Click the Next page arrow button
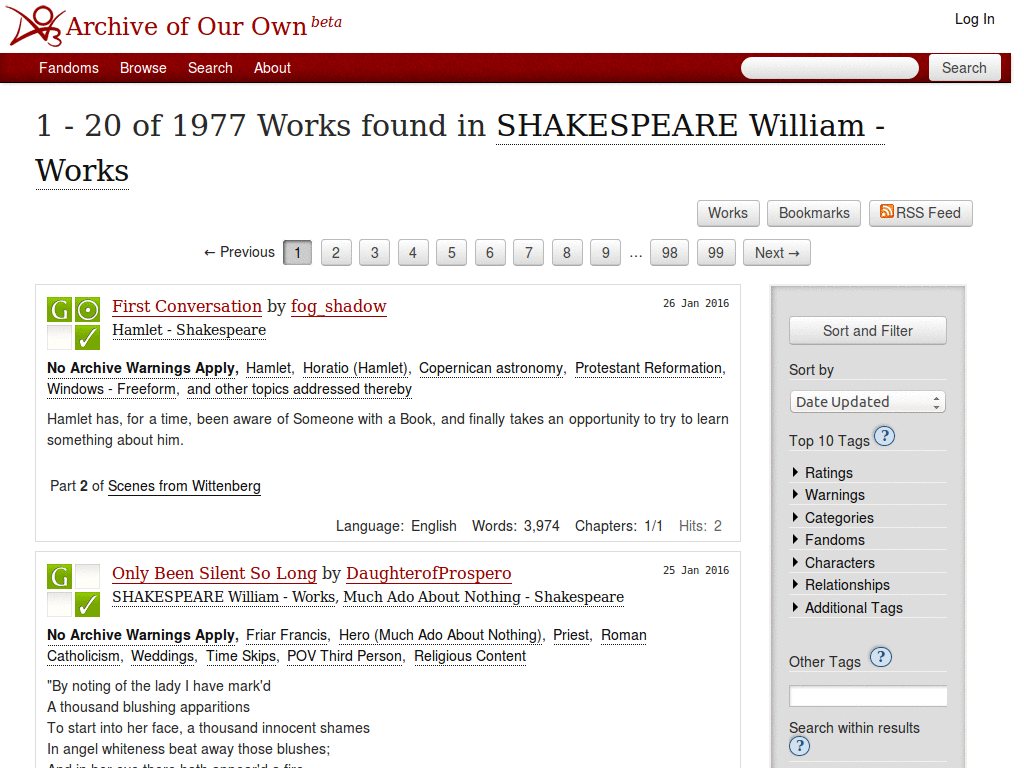This screenshot has width=1024, height=768. [777, 253]
